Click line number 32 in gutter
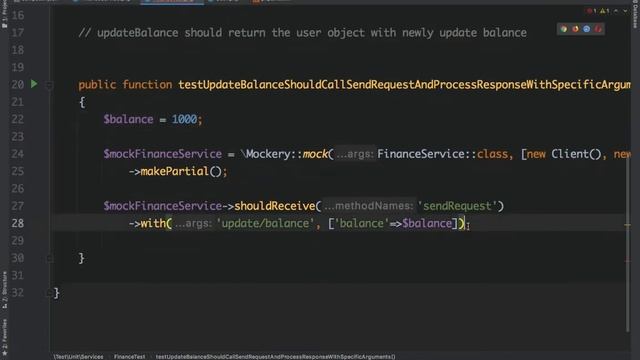Viewport: 640px width, 360px height. 18,293
